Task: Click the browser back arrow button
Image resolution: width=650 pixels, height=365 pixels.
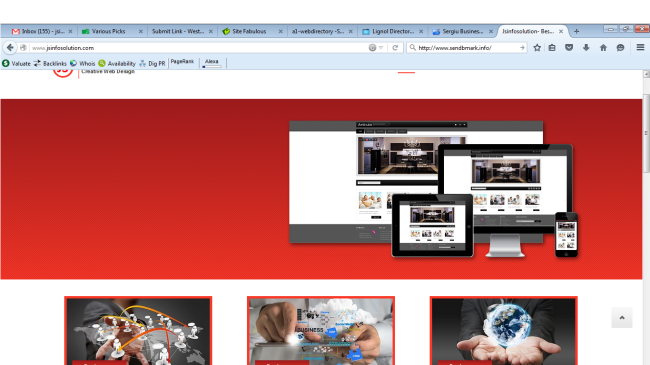Action: (10, 48)
